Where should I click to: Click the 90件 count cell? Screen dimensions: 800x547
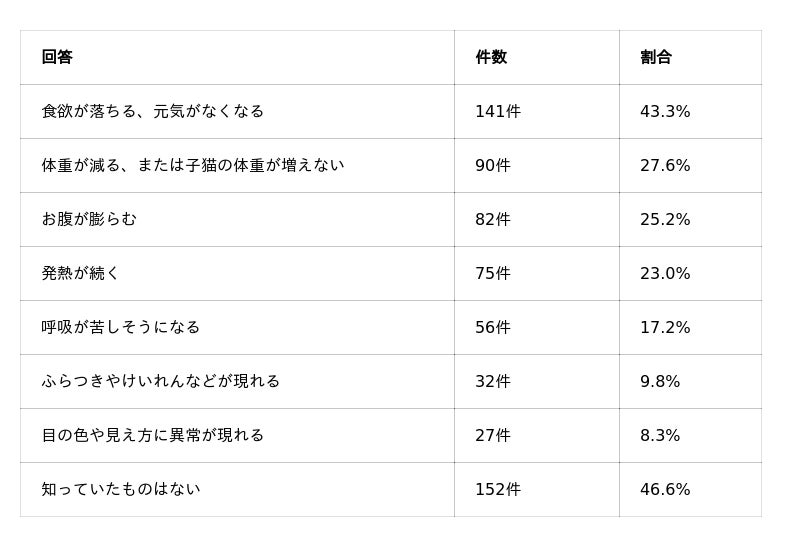pyautogui.click(x=493, y=165)
